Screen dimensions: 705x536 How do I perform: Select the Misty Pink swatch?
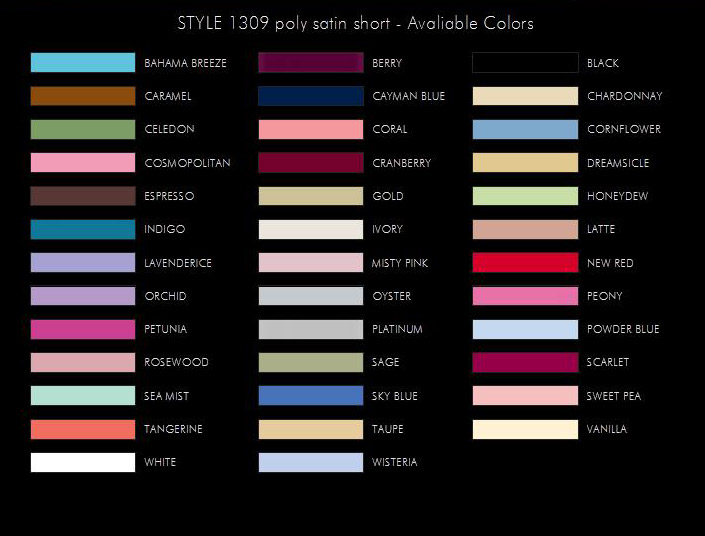click(x=311, y=262)
